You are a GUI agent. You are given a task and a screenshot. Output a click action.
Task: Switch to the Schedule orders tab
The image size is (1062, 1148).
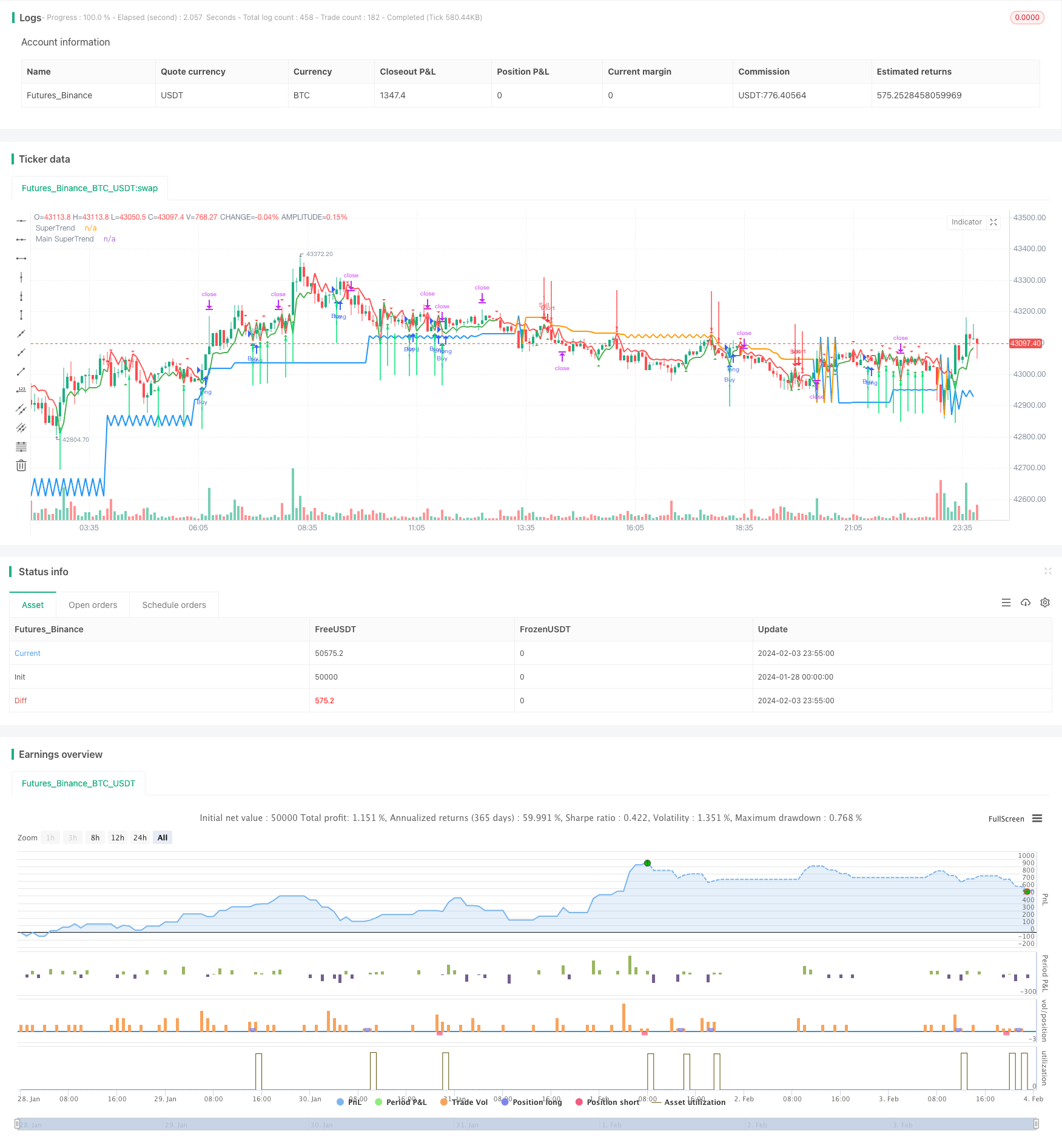[174, 605]
